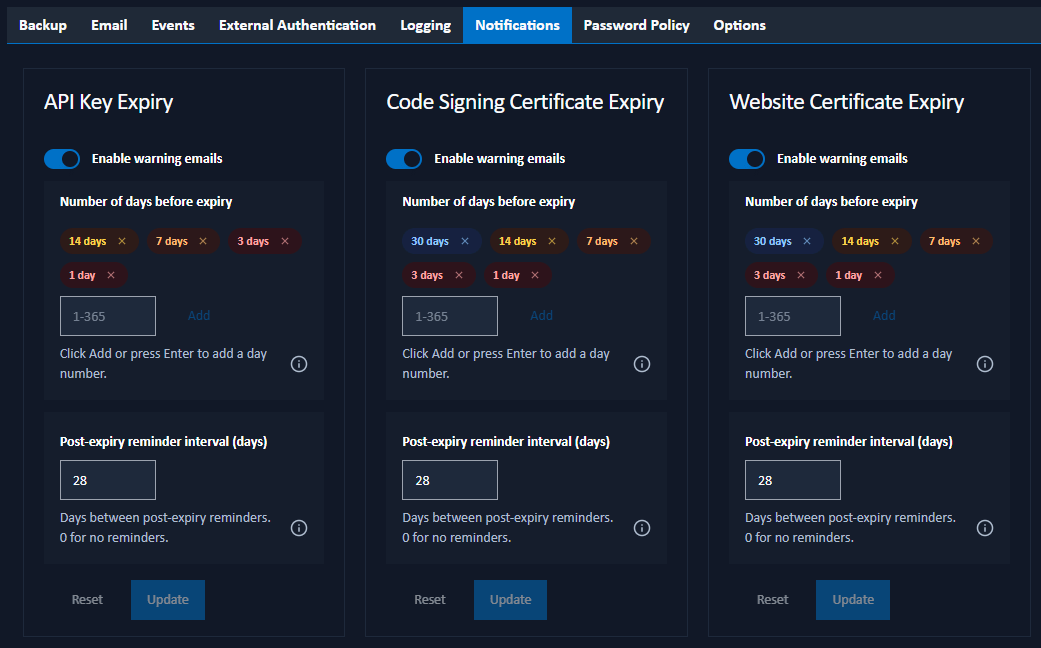Click Add in API Key Expiry panel
1041x648 pixels.
199,315
